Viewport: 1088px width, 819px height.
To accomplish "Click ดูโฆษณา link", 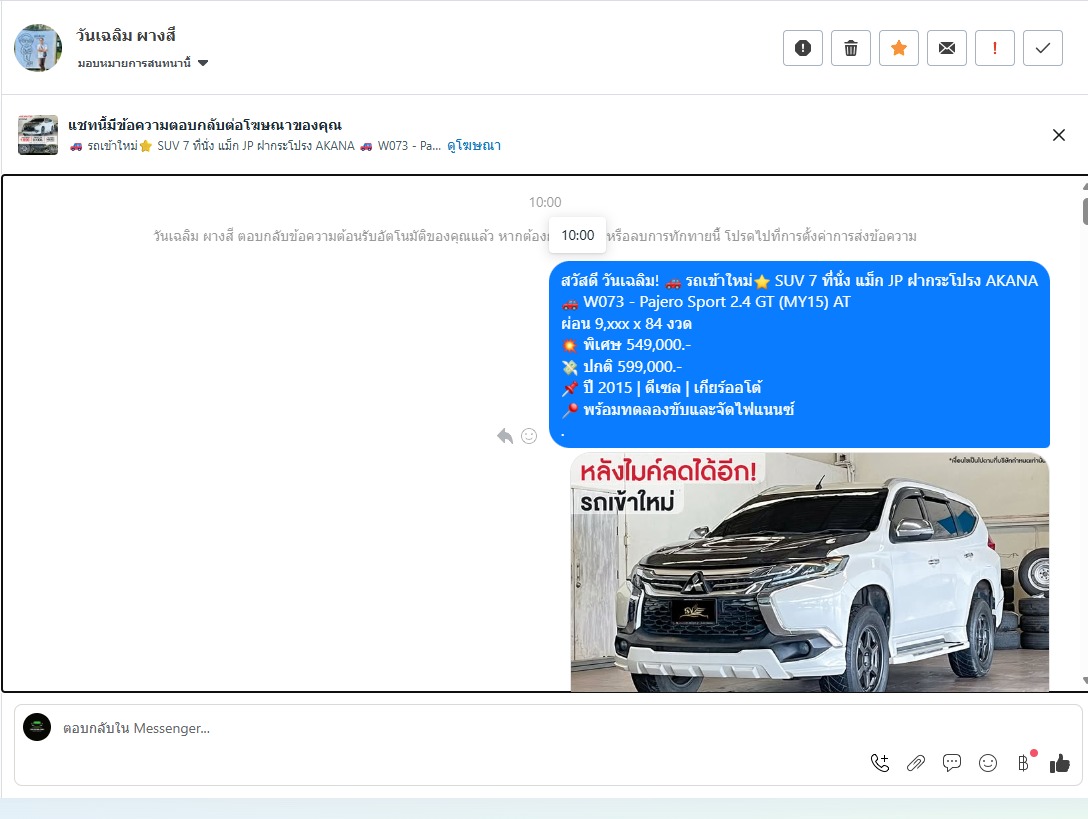I will 474,146.
